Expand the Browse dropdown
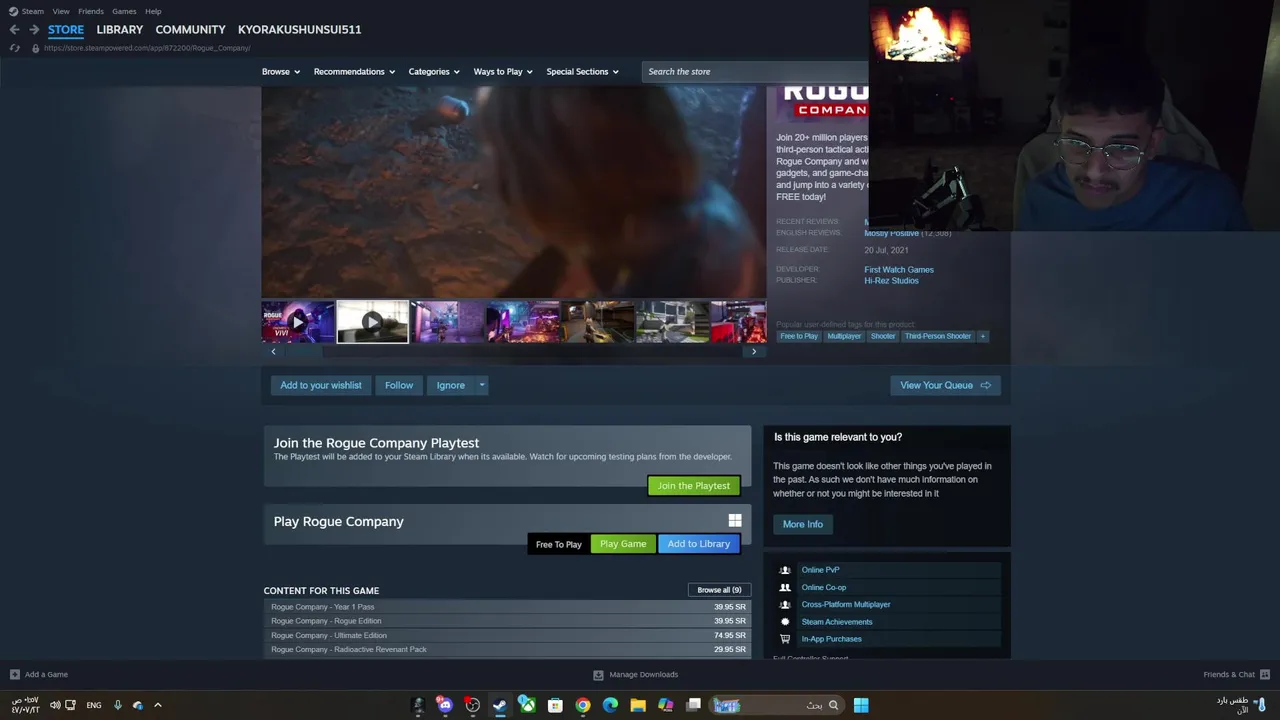 tap(281, 72)
